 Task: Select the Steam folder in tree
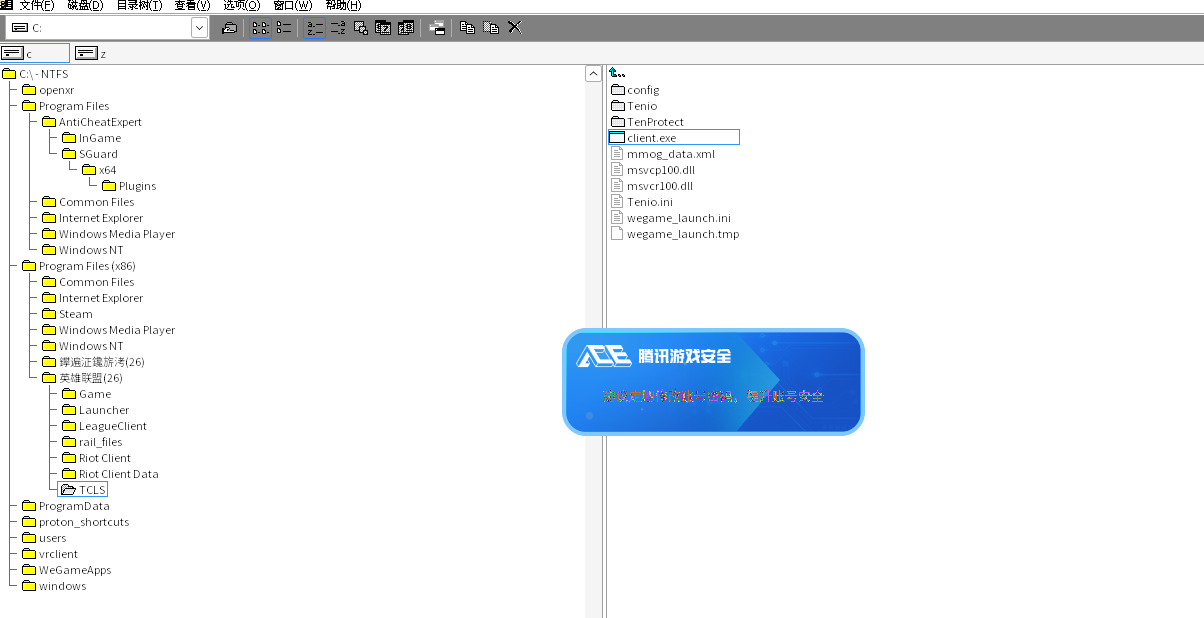tap(68, 314)
